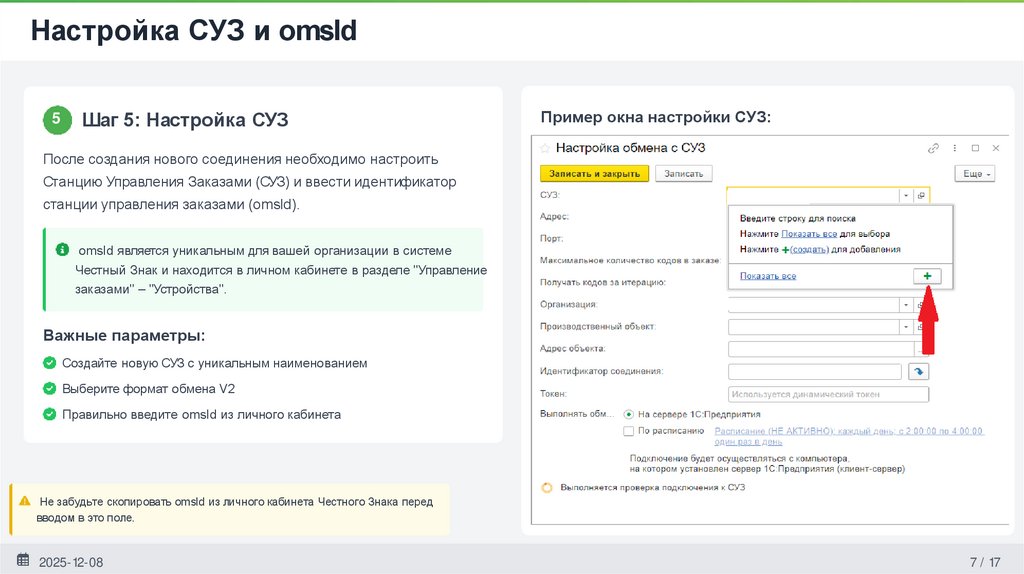Click Записать и закрыть button
Screen dimensions: 1024x574
(x=594, y=174)
